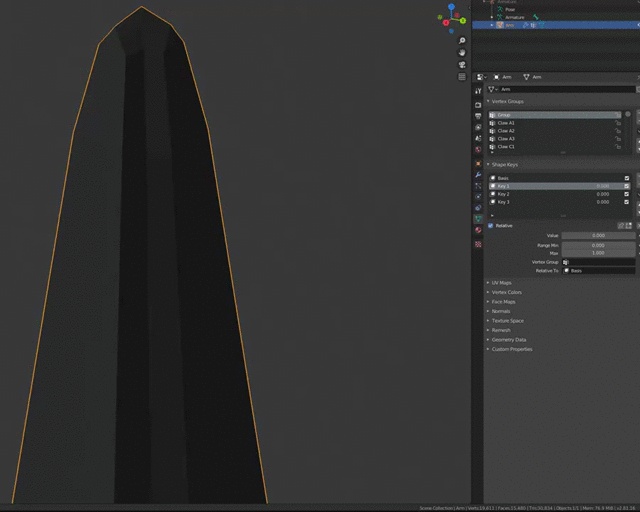This screenshot has height=512, width=640.
Task: Click the Max range slider field
Action: (598, 253)
